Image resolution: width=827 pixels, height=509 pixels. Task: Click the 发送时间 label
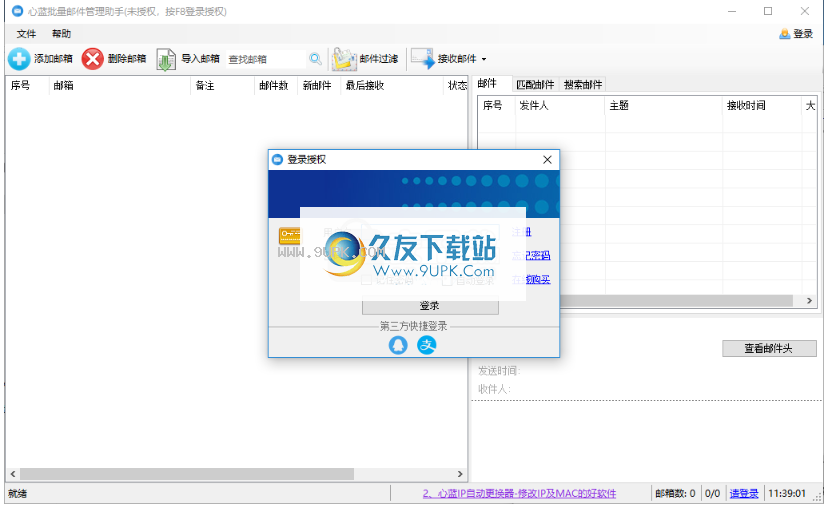pyautogui.click(x=499, y=371)
